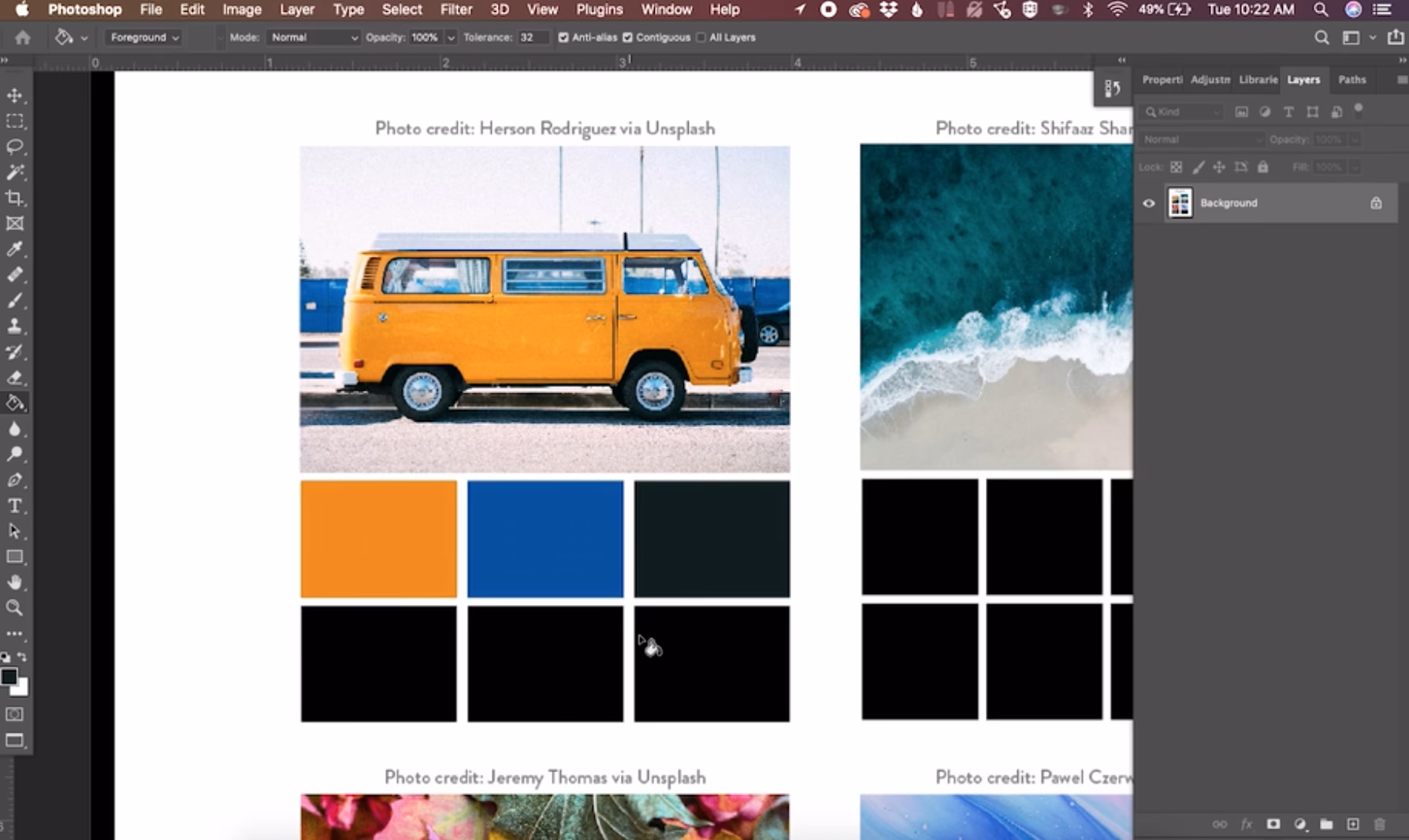1409x840 pixels.
Task: Click the foreground color swatch
Action: pos(9,677)
